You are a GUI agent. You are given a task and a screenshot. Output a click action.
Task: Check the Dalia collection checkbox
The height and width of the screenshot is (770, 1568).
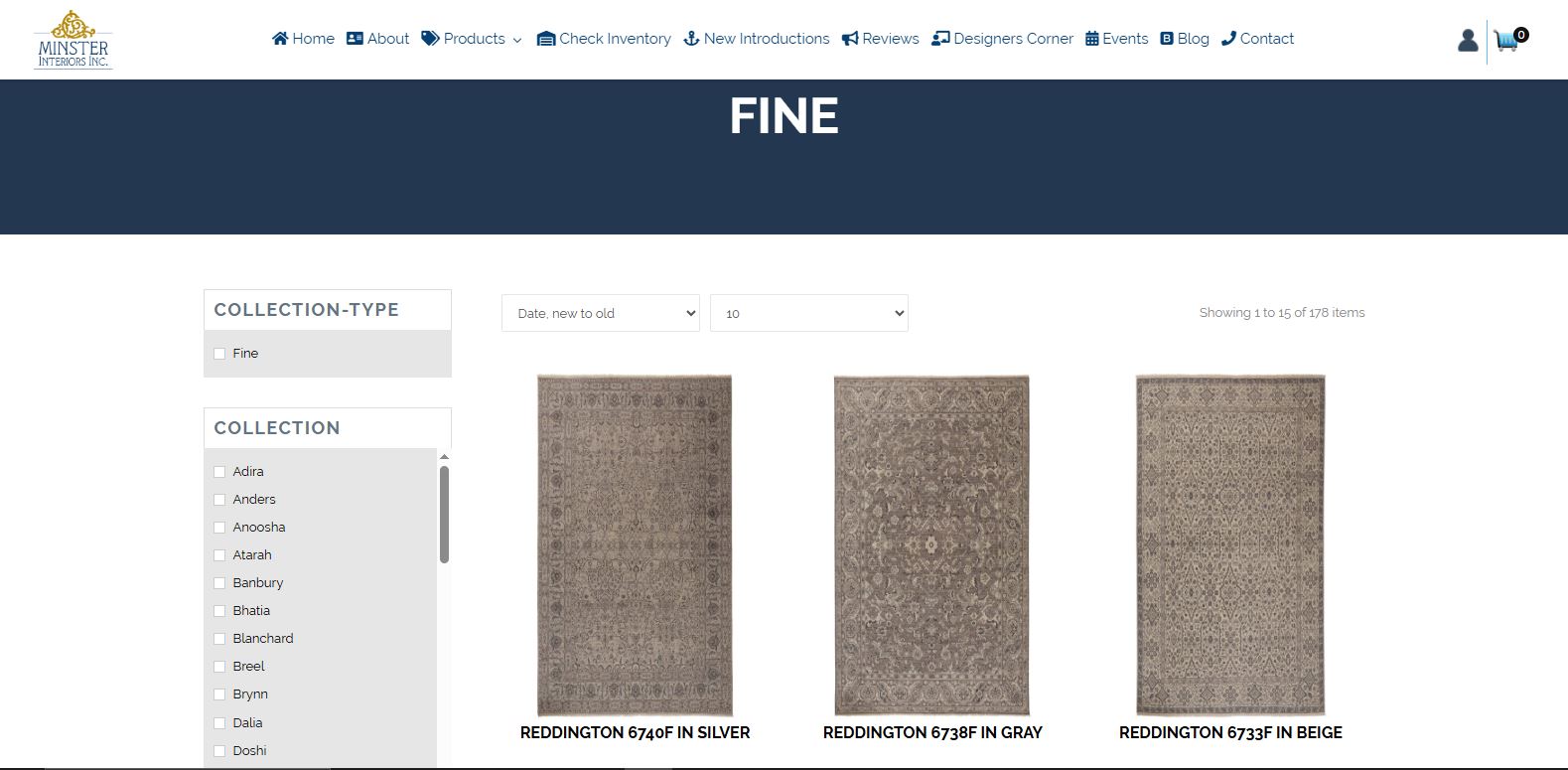(219, 723)
